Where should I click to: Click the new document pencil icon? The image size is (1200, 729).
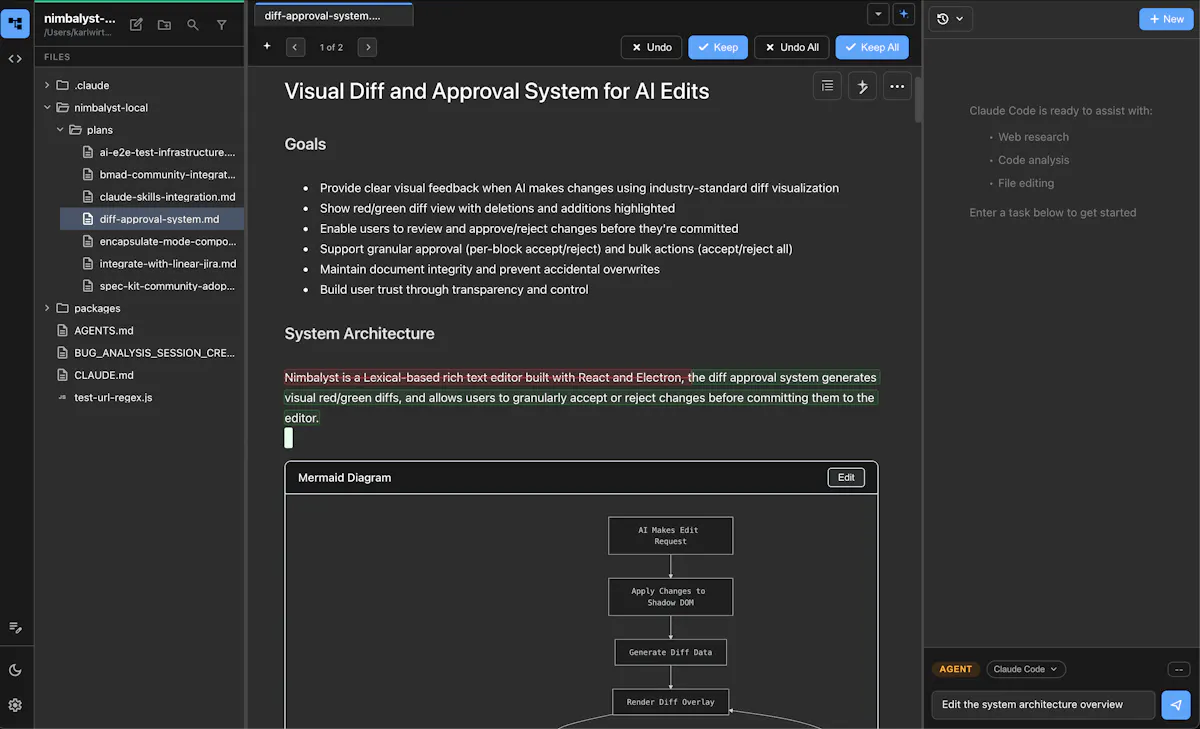click(x=136, y=24)
